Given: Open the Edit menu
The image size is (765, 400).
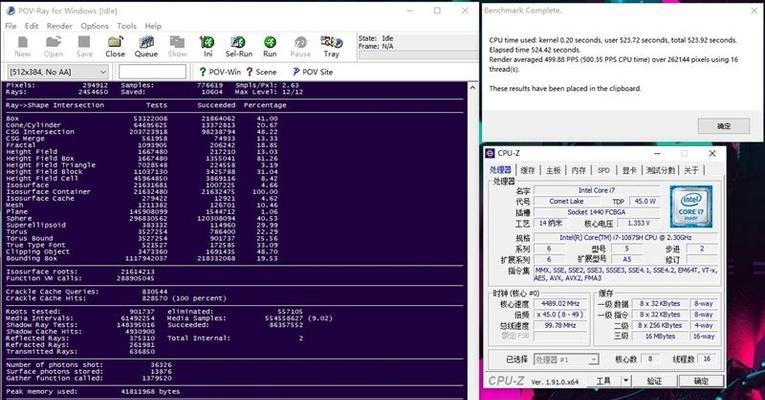Looking at the screenshot, I should click(32, 26).
